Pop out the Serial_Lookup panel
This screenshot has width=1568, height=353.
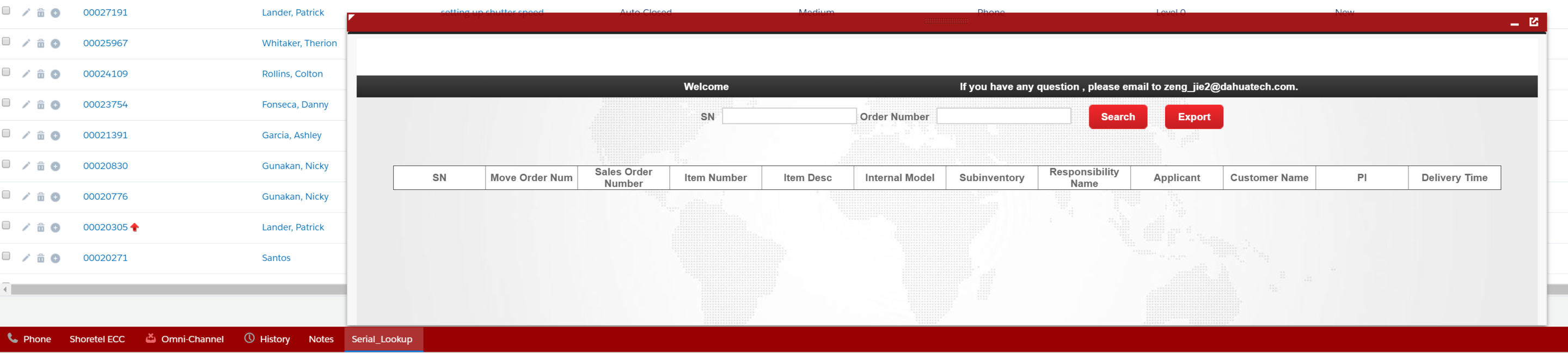(1534, 22)
